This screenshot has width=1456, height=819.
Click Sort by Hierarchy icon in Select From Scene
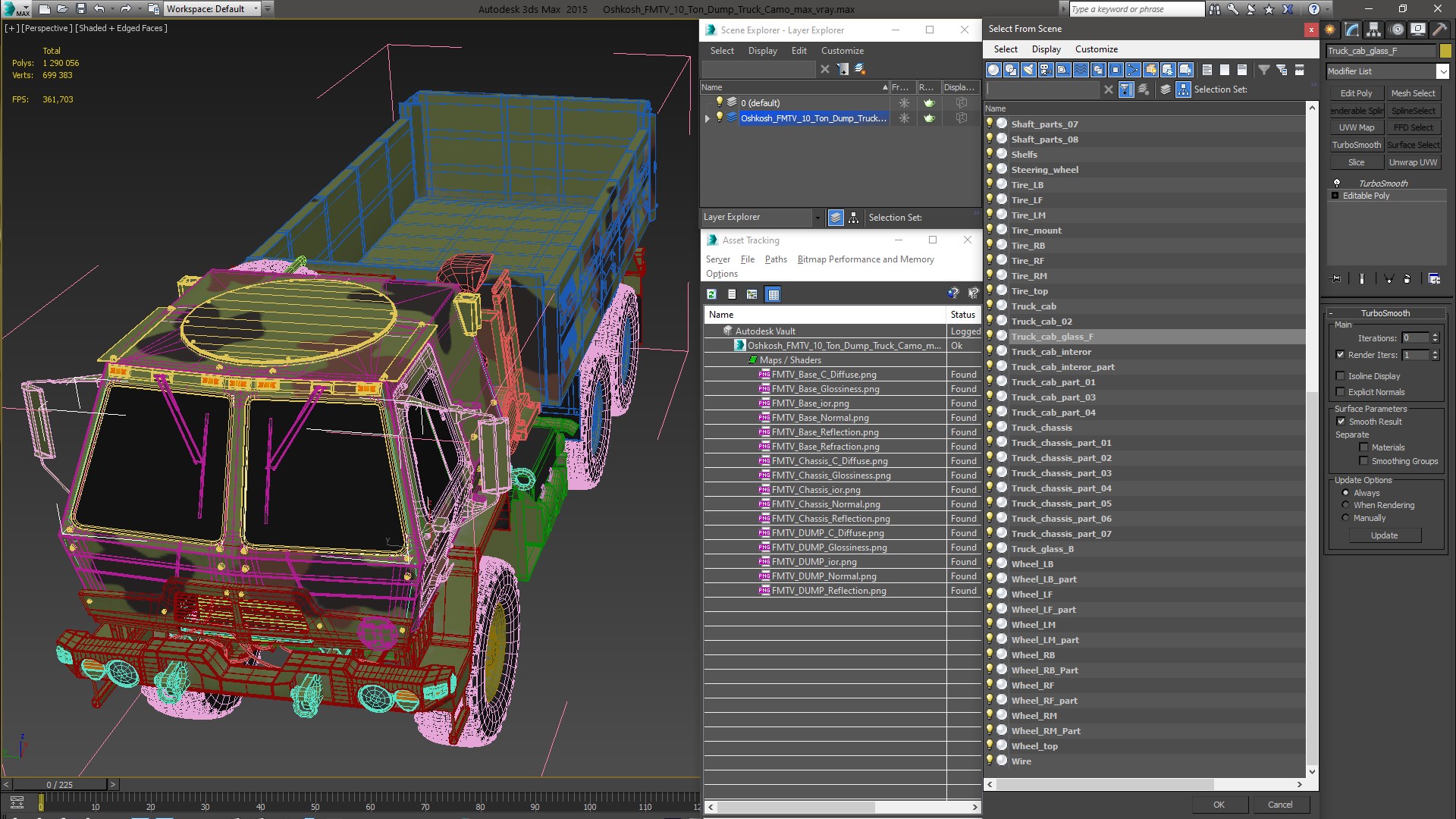1184,89
